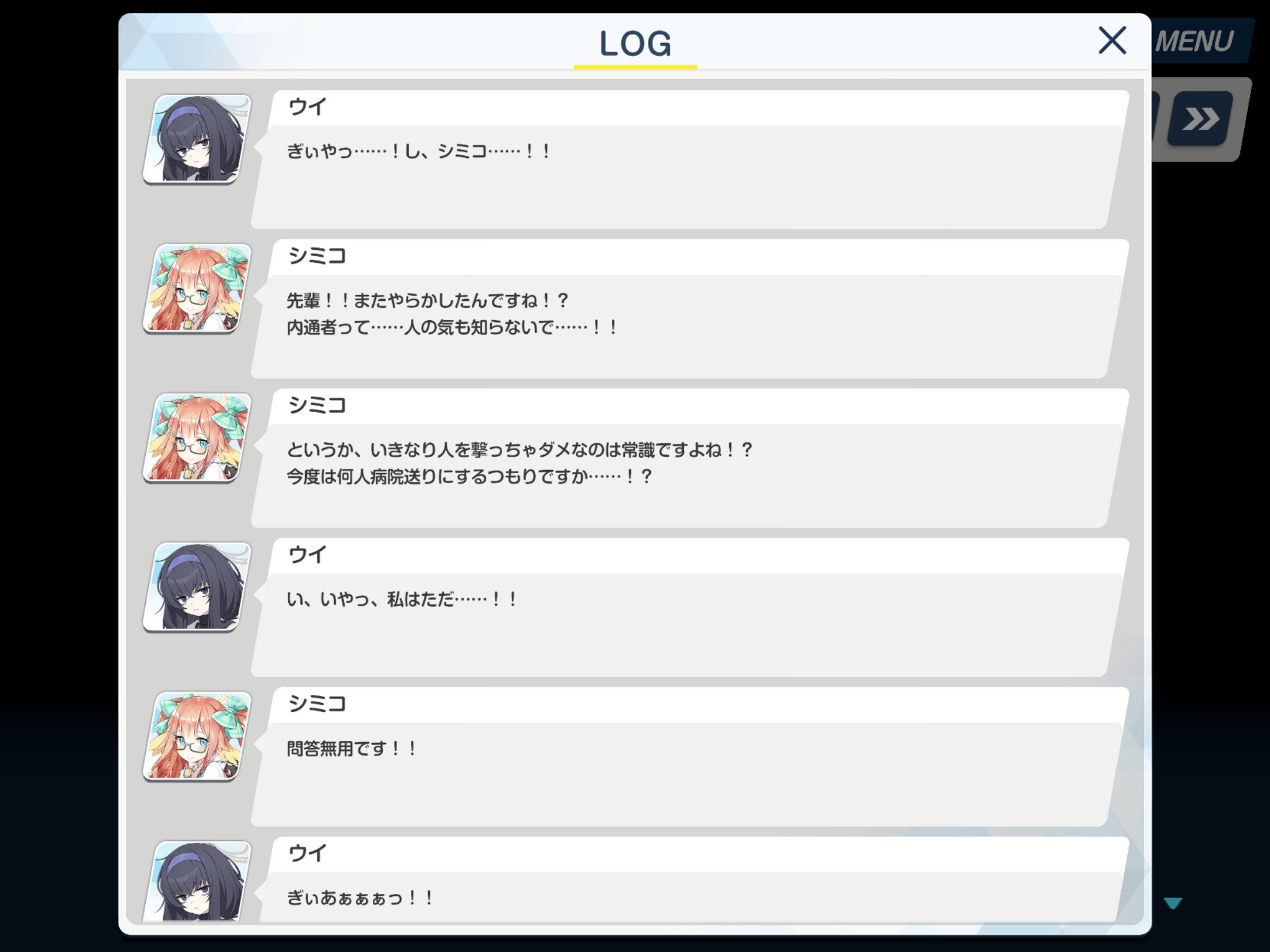
Task: Click the double-arrow skip button
Action: (x=1200, y=119)
